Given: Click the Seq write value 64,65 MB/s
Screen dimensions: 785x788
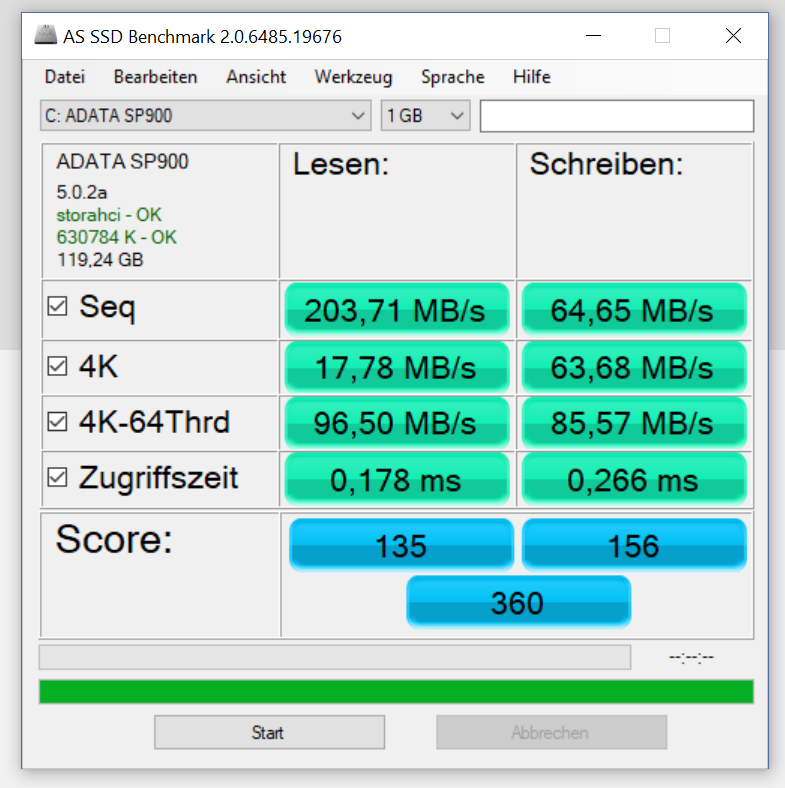Looking at the screenshot, I should pyautogui.click(x=634, y=310).
